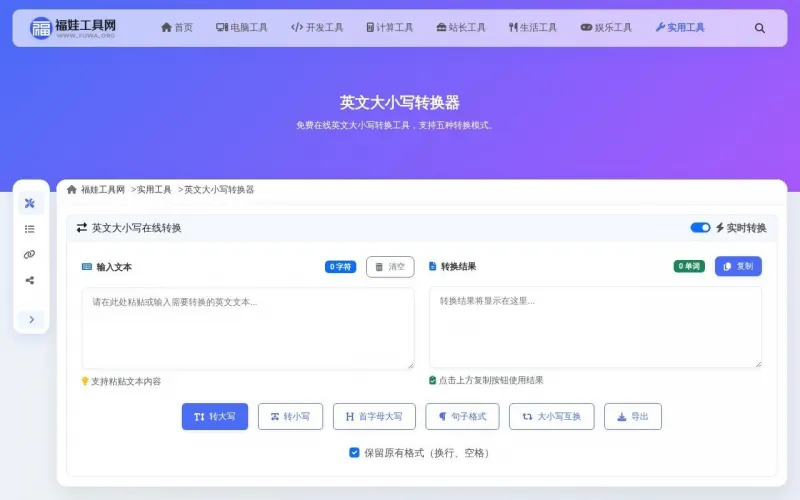Open the 生活工具 menu
800x500 pixels.
tap(533, 28)
